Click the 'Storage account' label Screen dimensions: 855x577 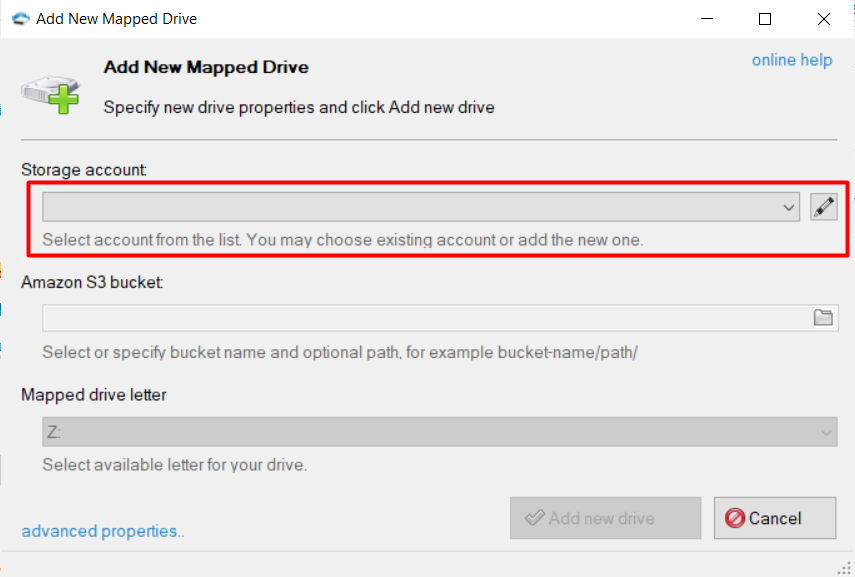(84, 170)
